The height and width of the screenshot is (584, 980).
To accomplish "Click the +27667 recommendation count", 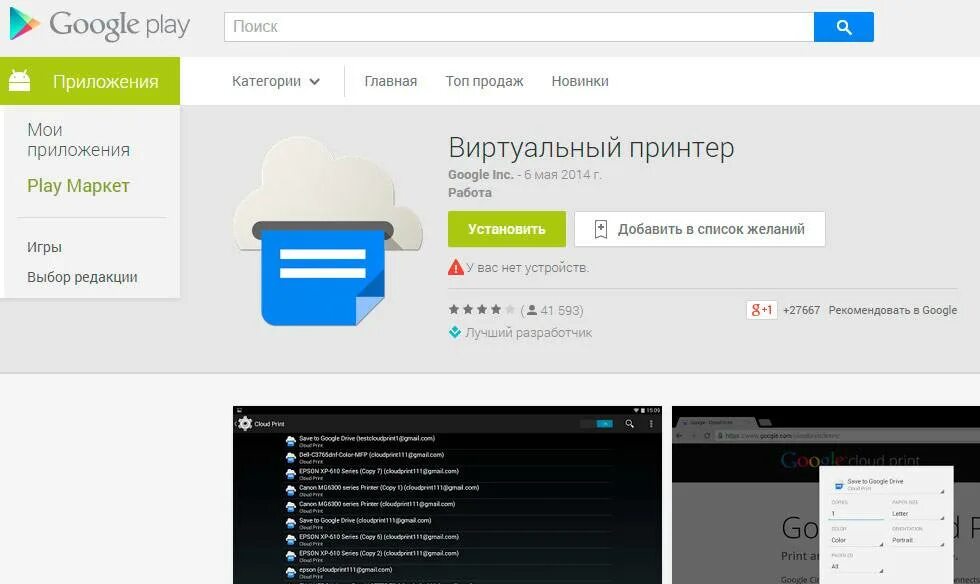I will tap(801, 310).
